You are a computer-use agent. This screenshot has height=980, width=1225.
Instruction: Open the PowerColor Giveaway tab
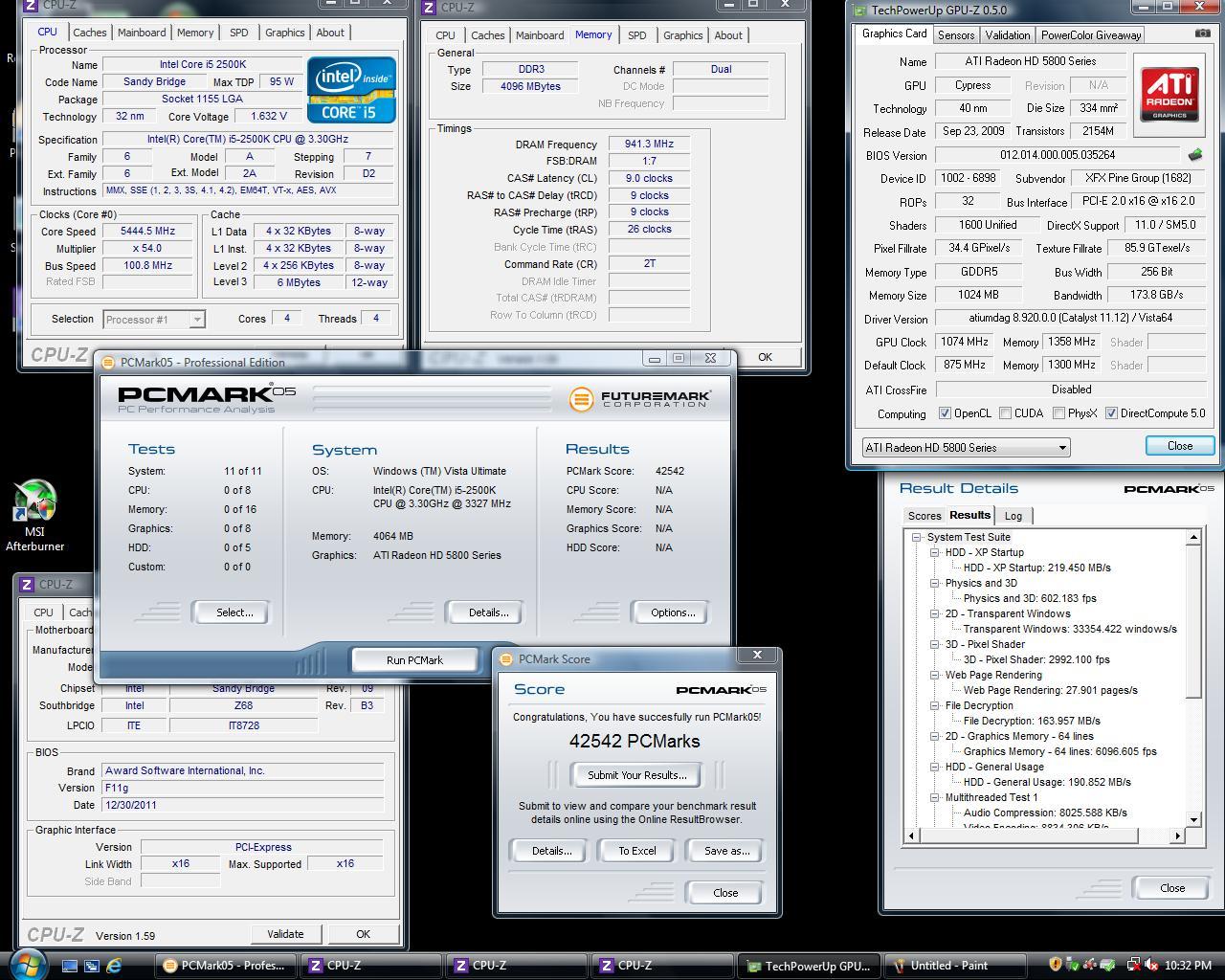1091,35
